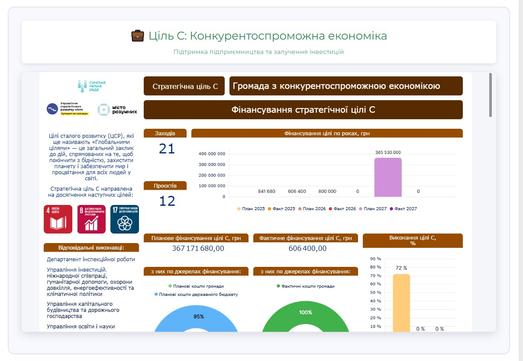Select 'Департамент інспекційної роботи' in the executors list
Viewport: 523px width, 361px height.
91,259
